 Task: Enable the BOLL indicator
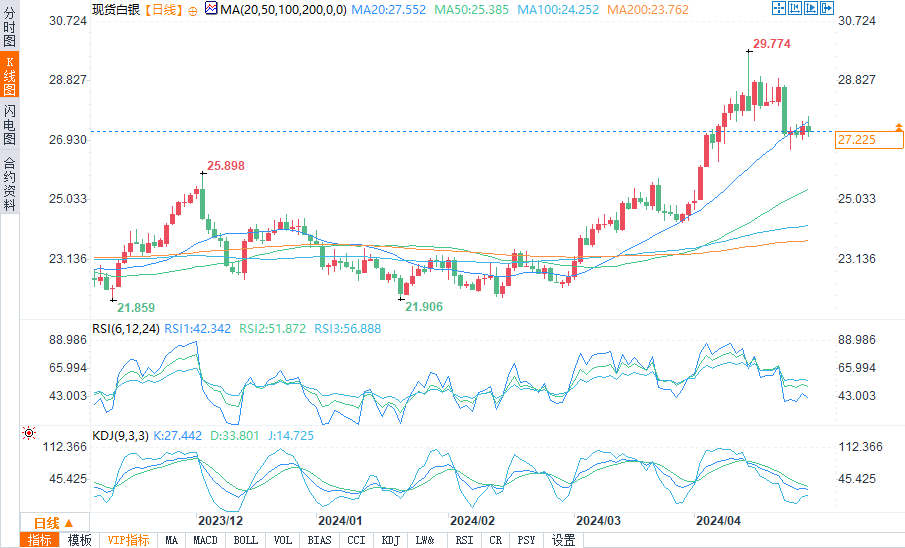(245, 540)
